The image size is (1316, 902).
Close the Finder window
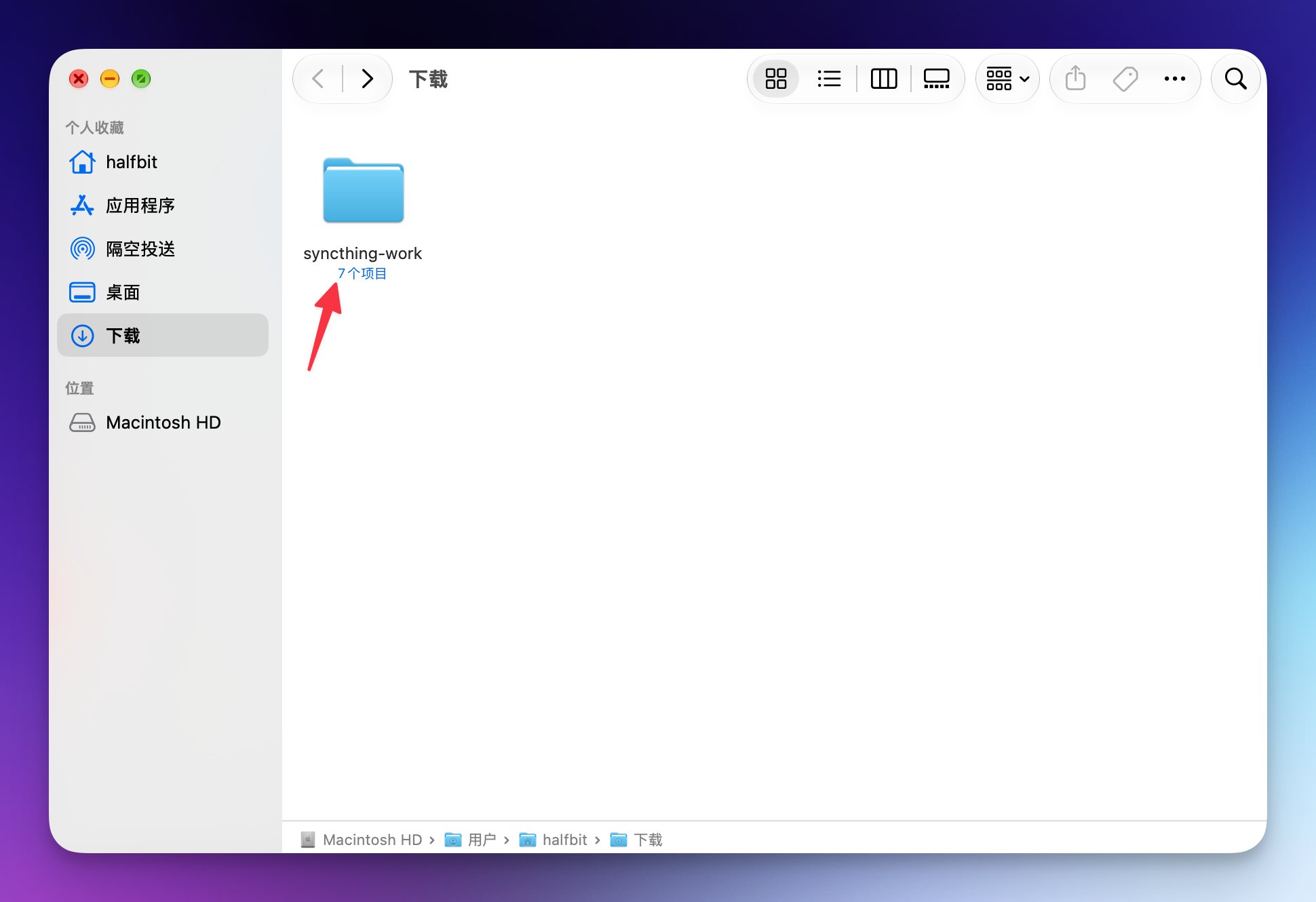point(79,79)
